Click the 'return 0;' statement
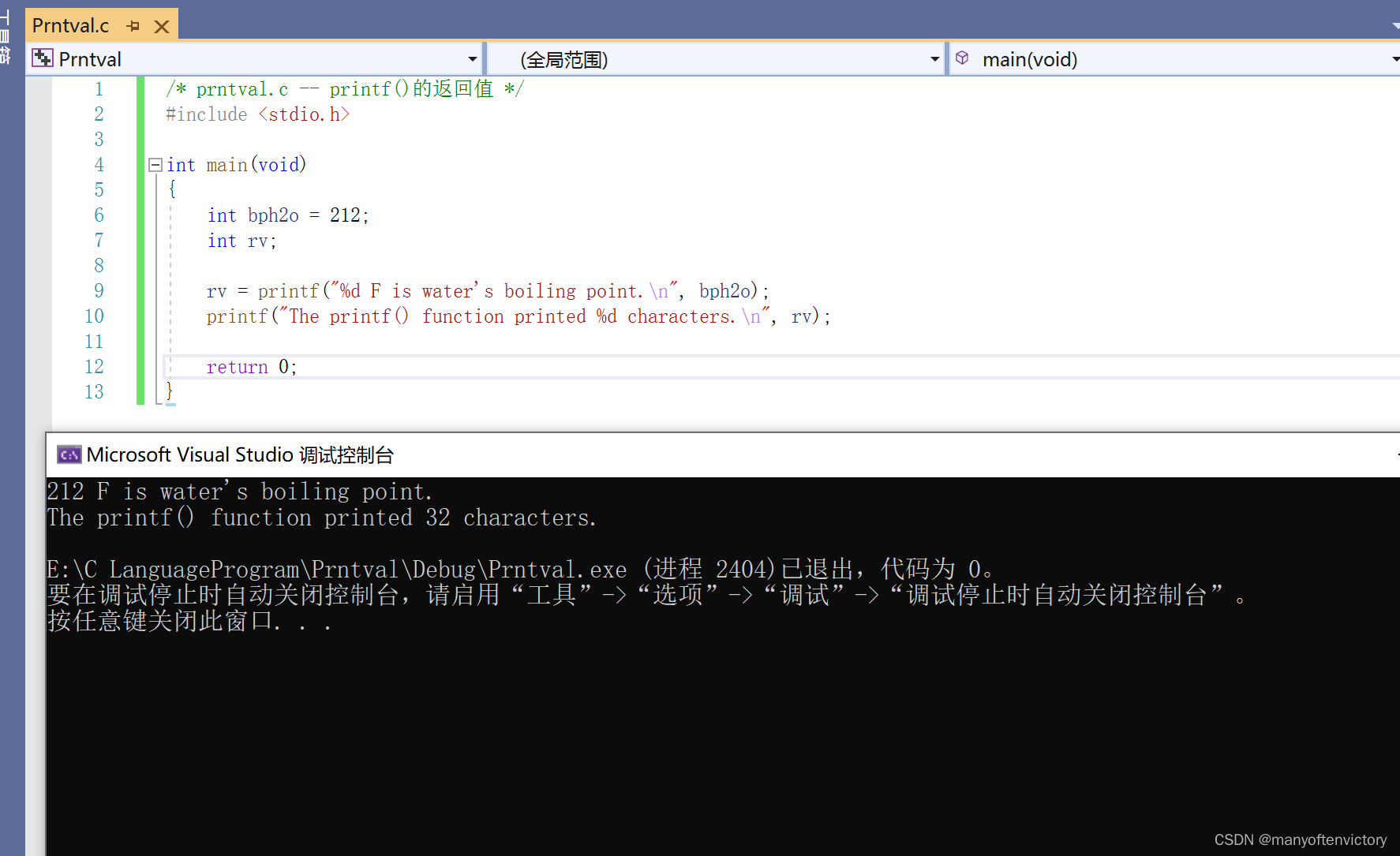Viewport: 1400px width, 856px height. 252,367
